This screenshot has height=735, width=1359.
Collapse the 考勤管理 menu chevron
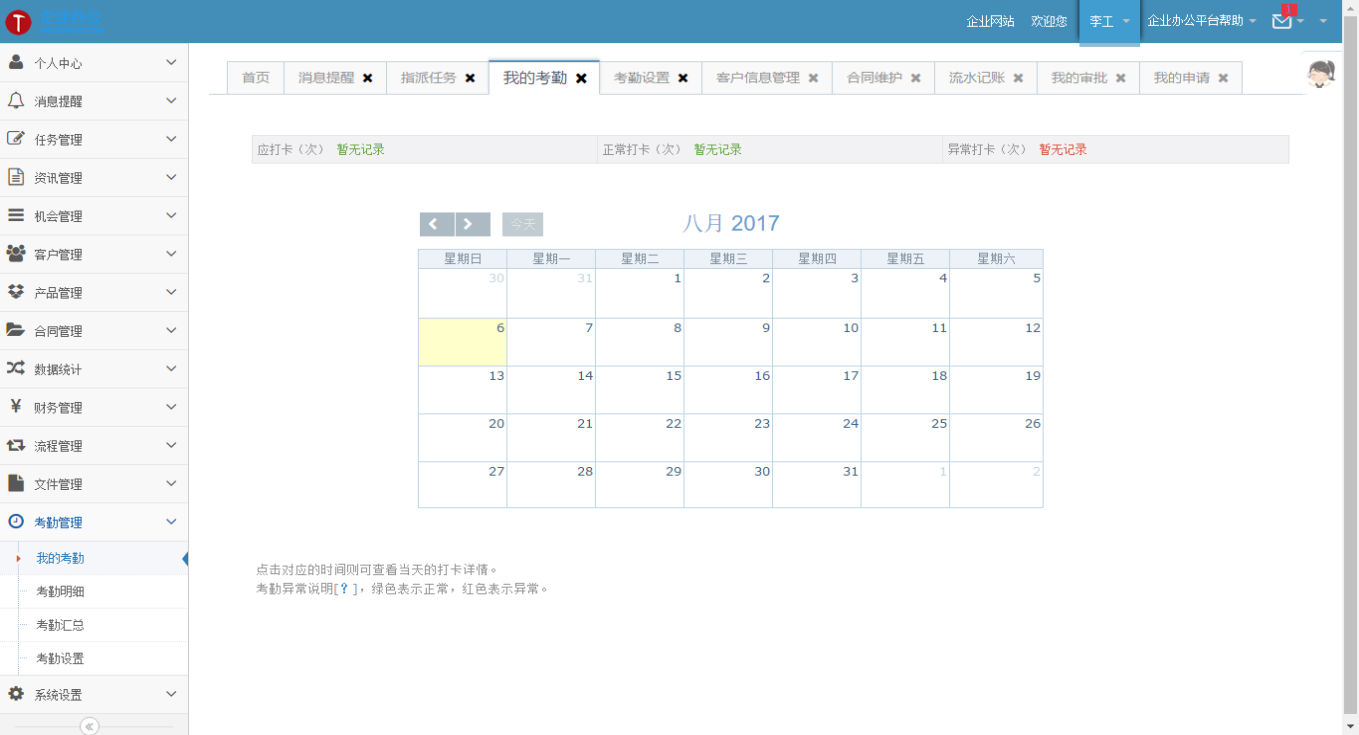click(x=171, y=521)
